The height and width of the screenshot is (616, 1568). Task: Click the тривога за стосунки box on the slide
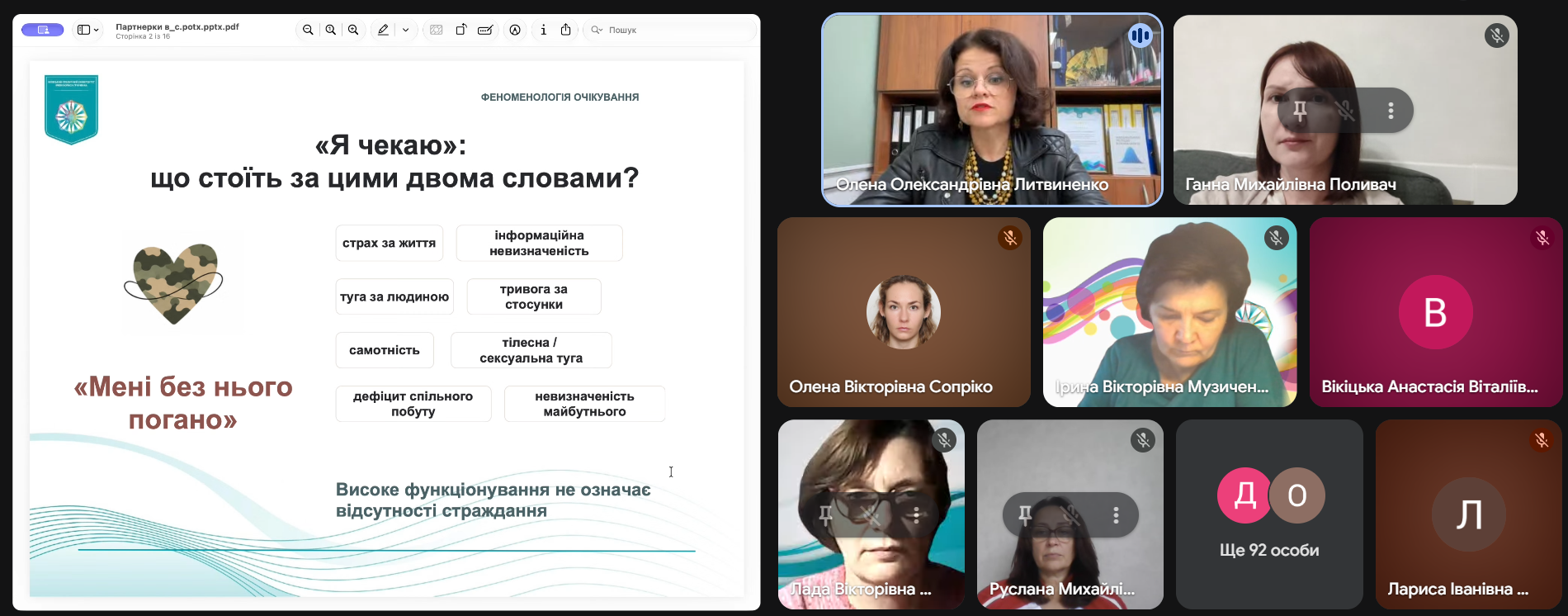click(534, 296)
